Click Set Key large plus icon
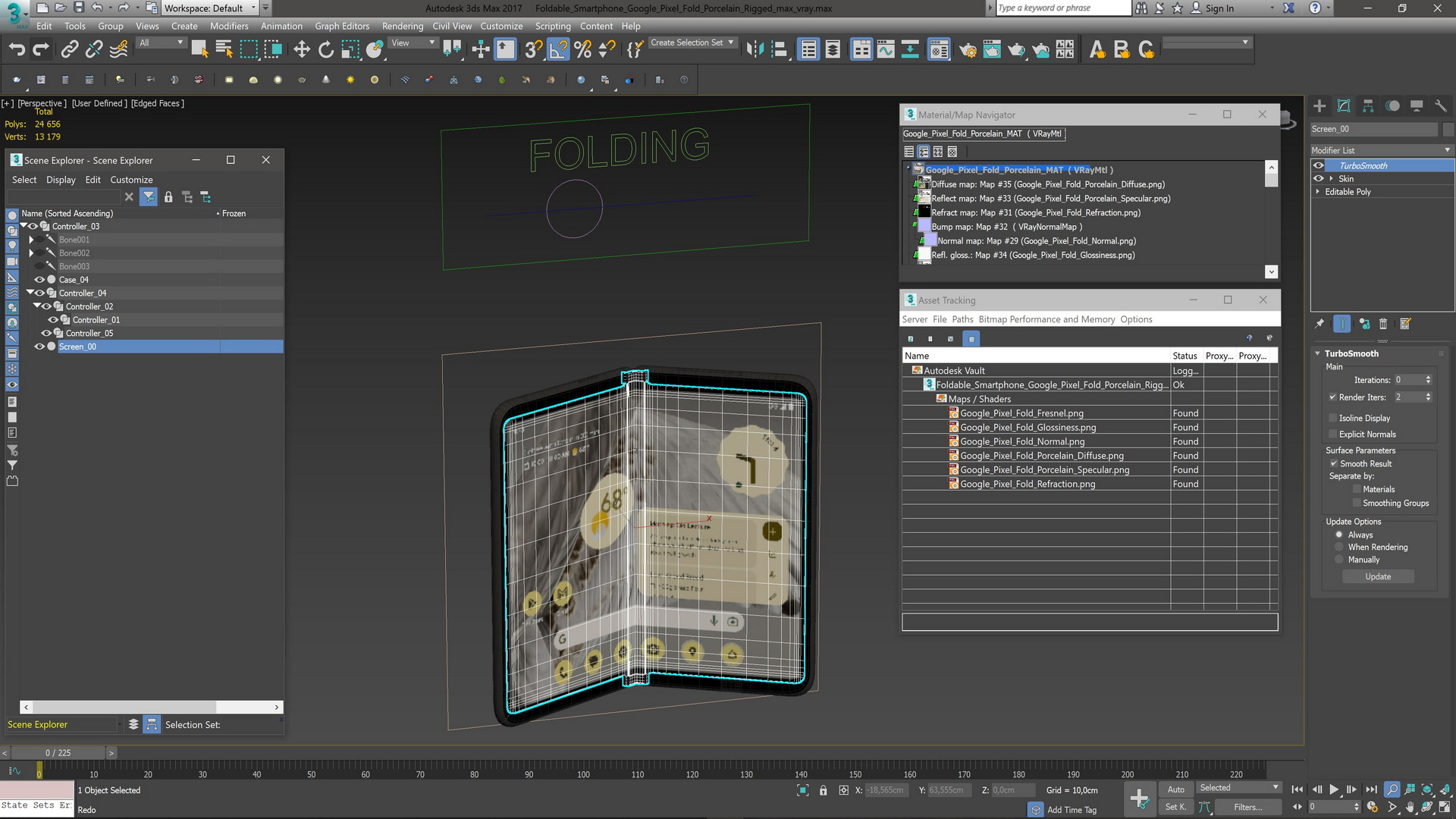The height and width of the screenshot is (819, 1456). point(1139,798)
